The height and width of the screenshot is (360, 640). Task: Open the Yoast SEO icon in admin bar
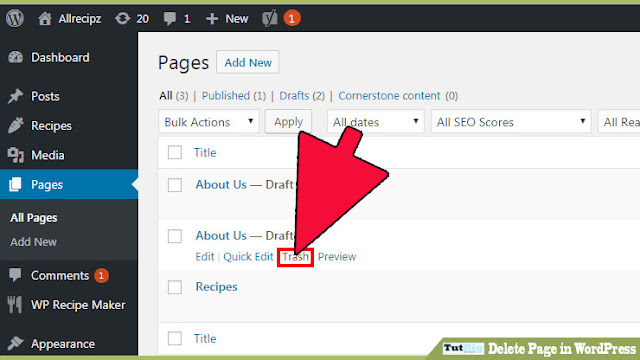pos(270,18)
